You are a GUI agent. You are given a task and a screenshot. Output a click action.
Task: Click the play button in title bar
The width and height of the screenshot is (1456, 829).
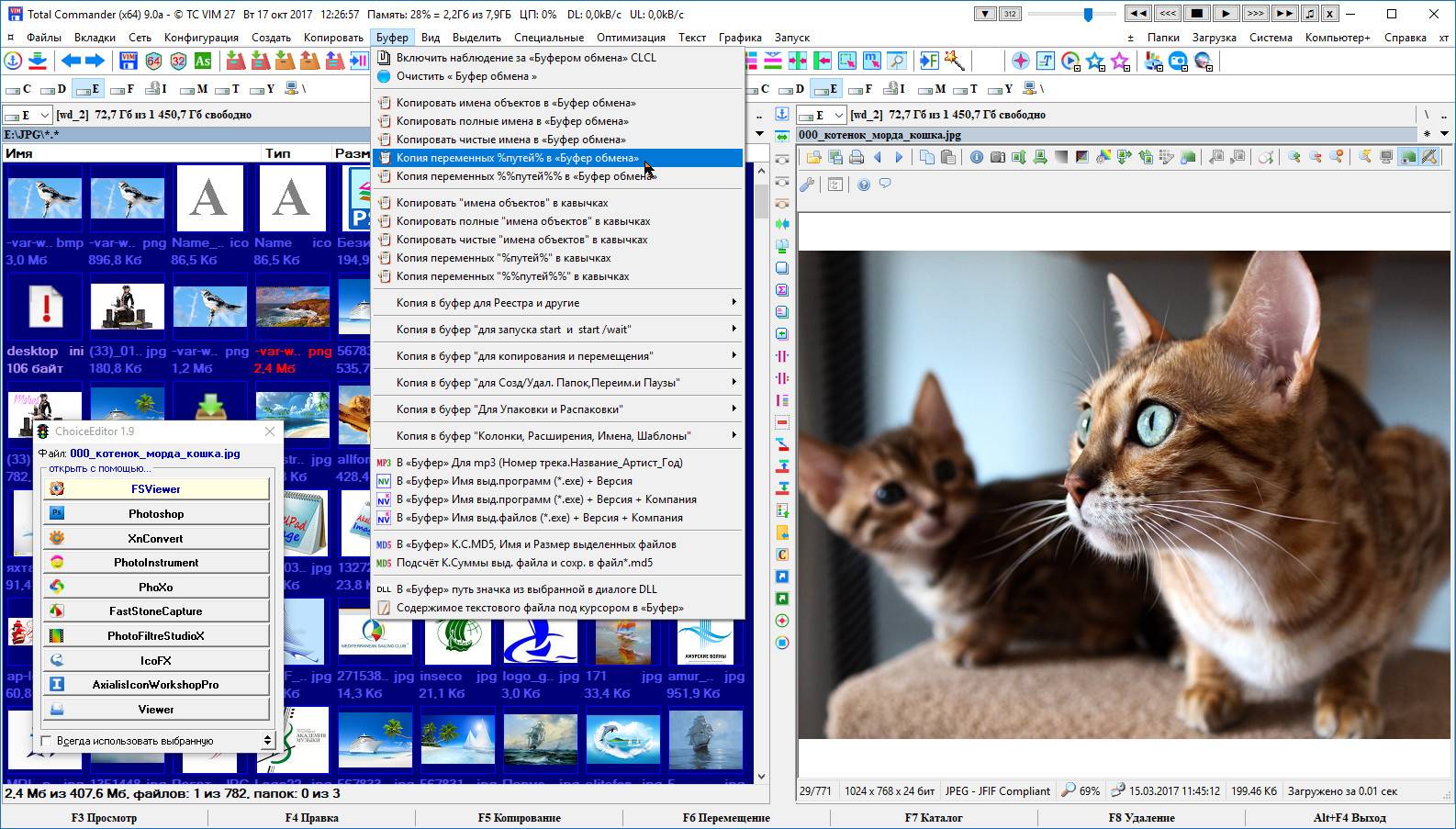[x=1226, y=14]
